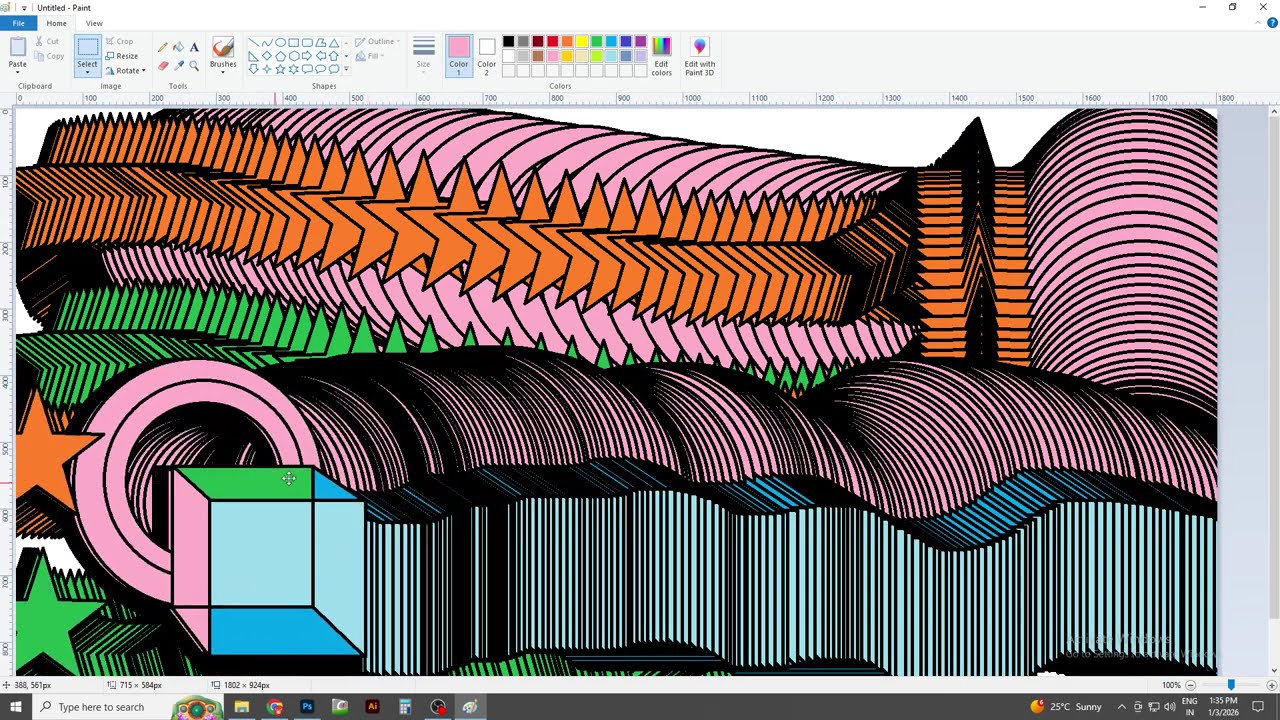Select the Five-point star shape
This screenshot has width=1280, height=720.
tap(281, 69)
